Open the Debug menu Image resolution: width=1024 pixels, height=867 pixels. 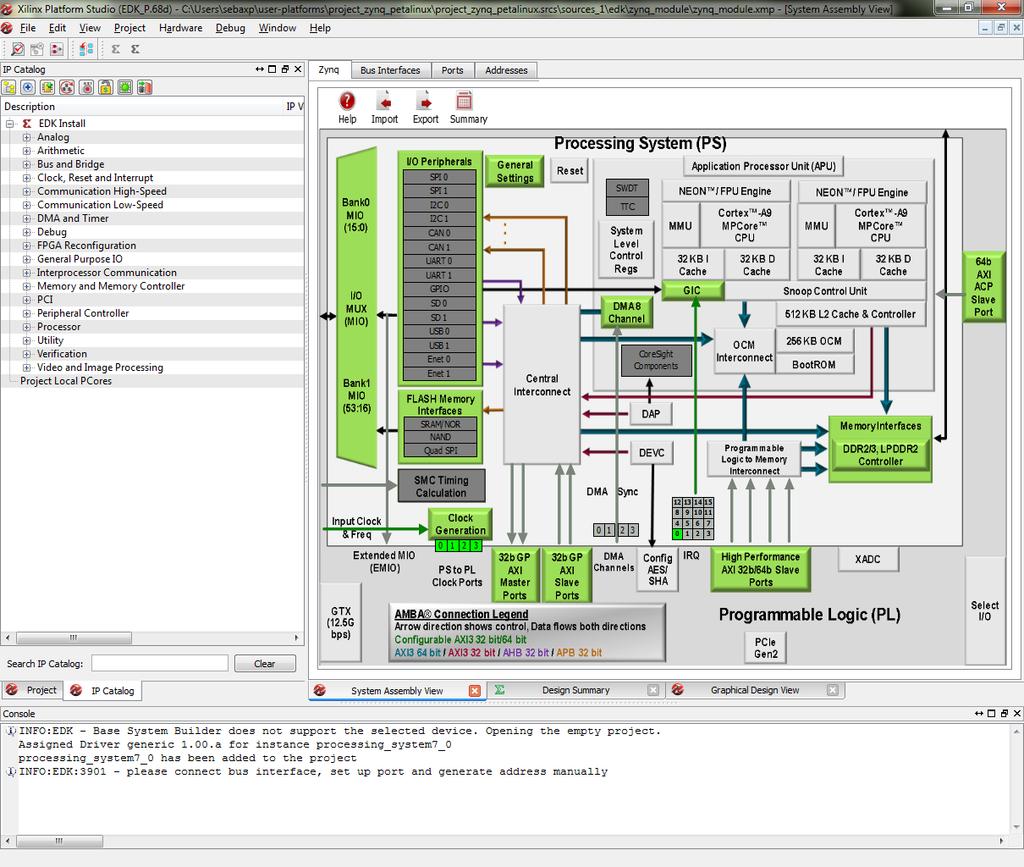[231, 28]
